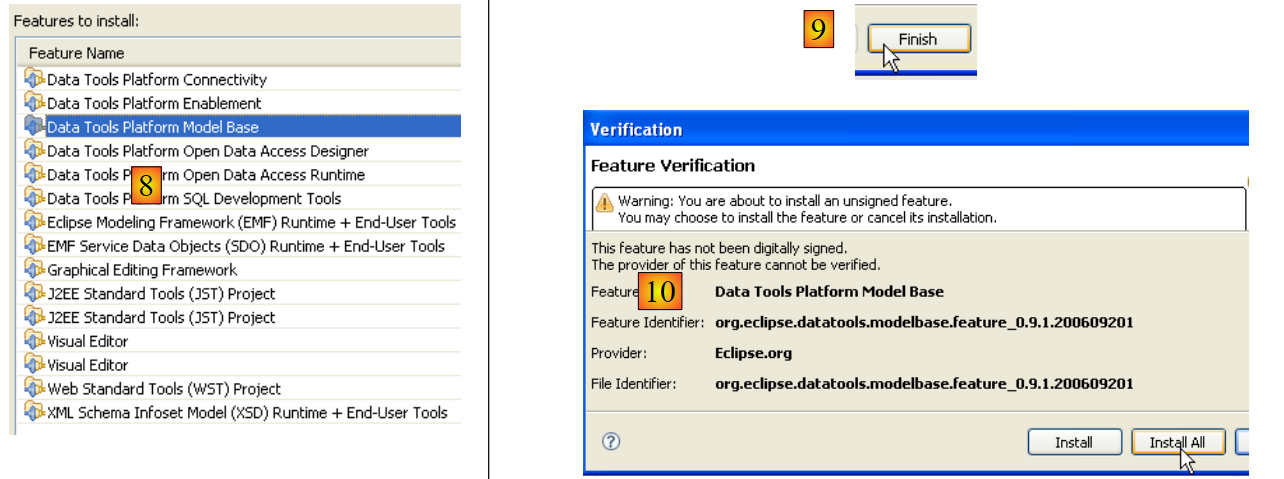Click the orange step 10 marker
1284x479 pixels.
[x=660, y=292]
